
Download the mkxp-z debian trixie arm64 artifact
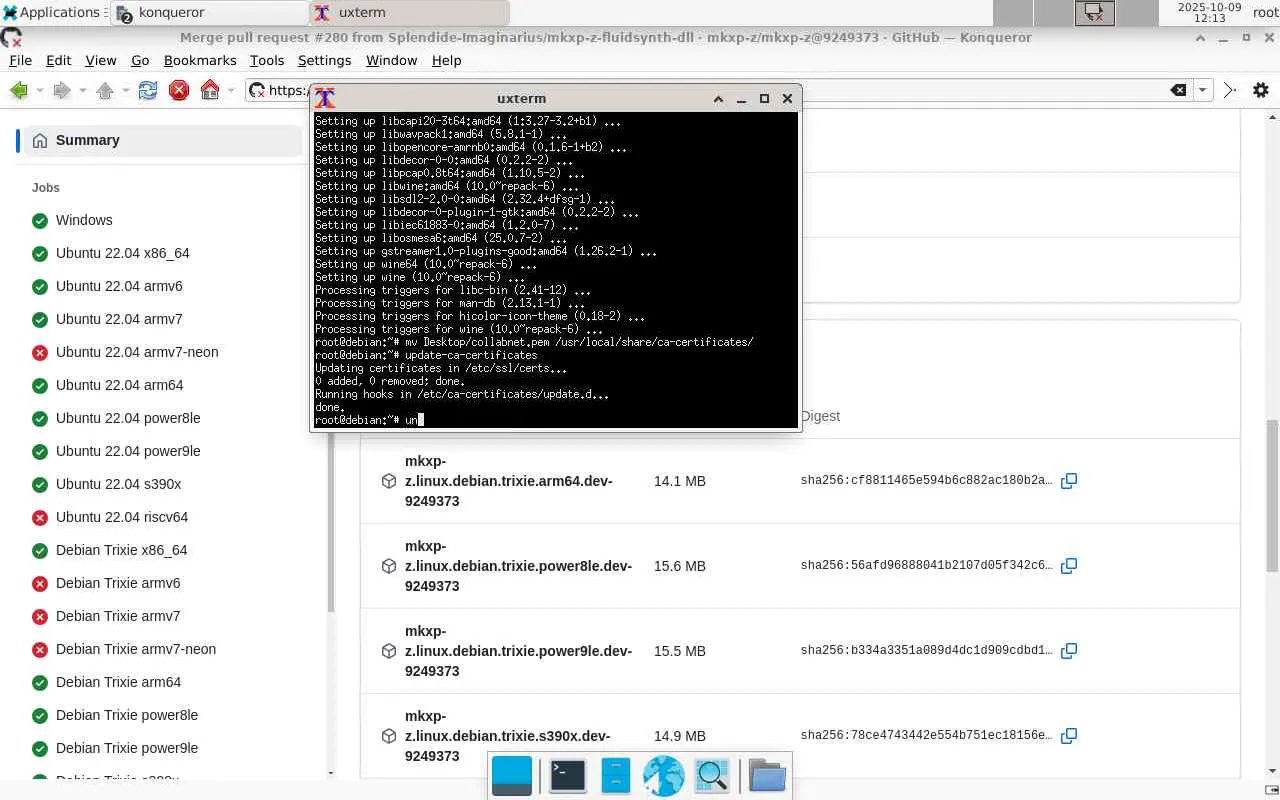pyautogui.click(x=508, y=481)
